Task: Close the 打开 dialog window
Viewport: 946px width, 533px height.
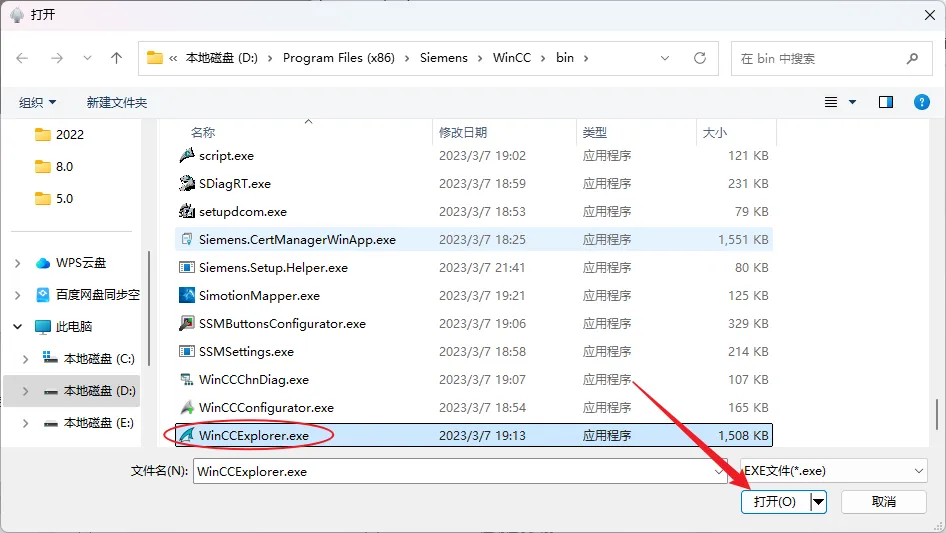Action: tap(930, 15)
